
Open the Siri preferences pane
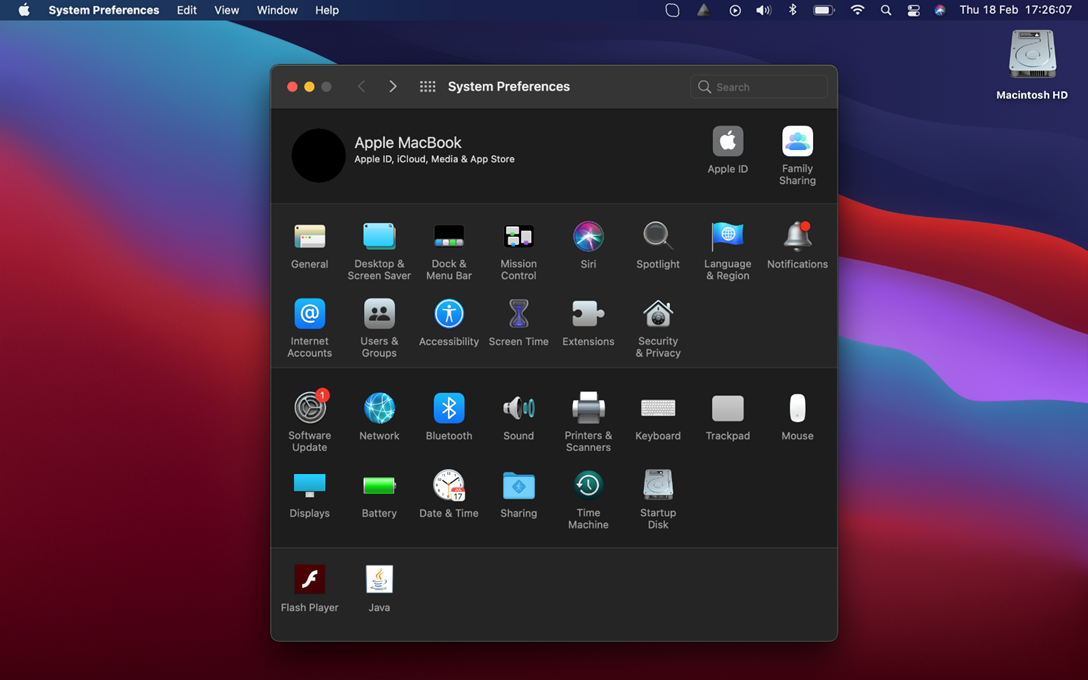click(588, 237)
